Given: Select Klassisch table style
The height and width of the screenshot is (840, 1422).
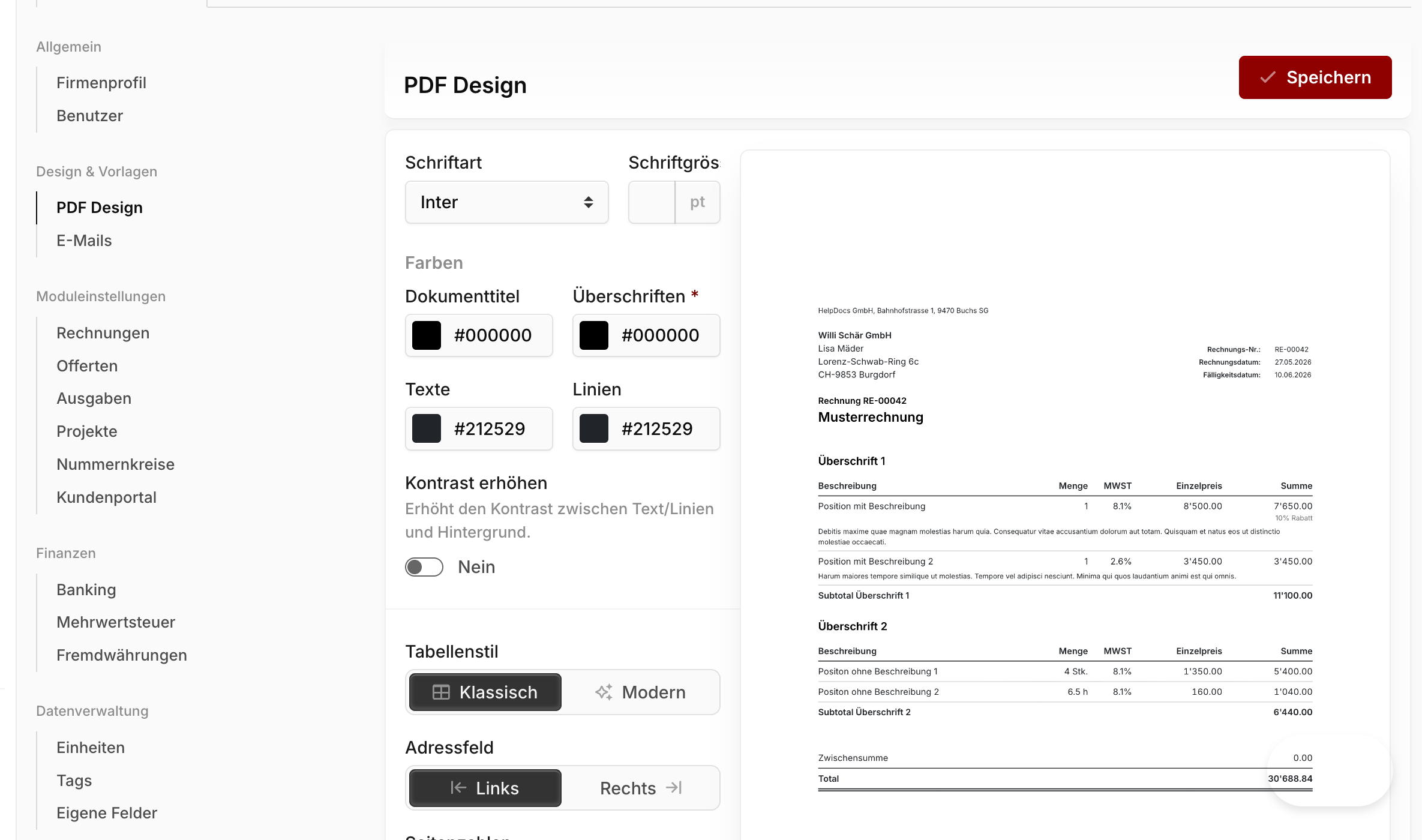Looking at the screenshot, I should coord(485,692).
